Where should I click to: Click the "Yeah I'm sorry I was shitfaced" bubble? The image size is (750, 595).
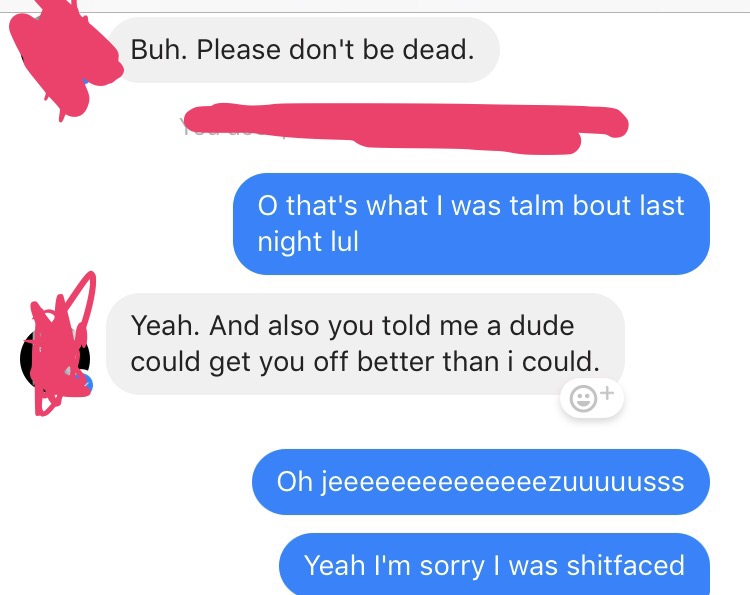(495, 564)
